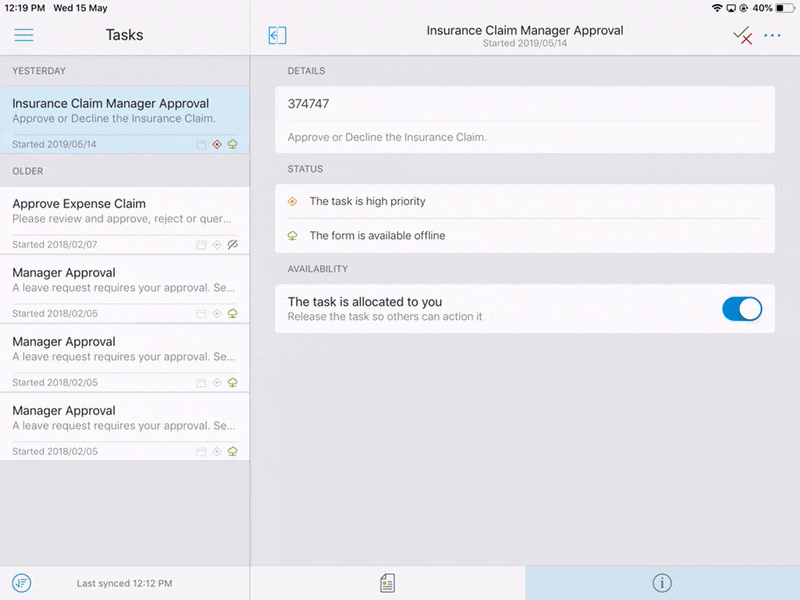Click 'Started 2019/05/14' under the title
800x600 pixels.
tap(524, 43)
